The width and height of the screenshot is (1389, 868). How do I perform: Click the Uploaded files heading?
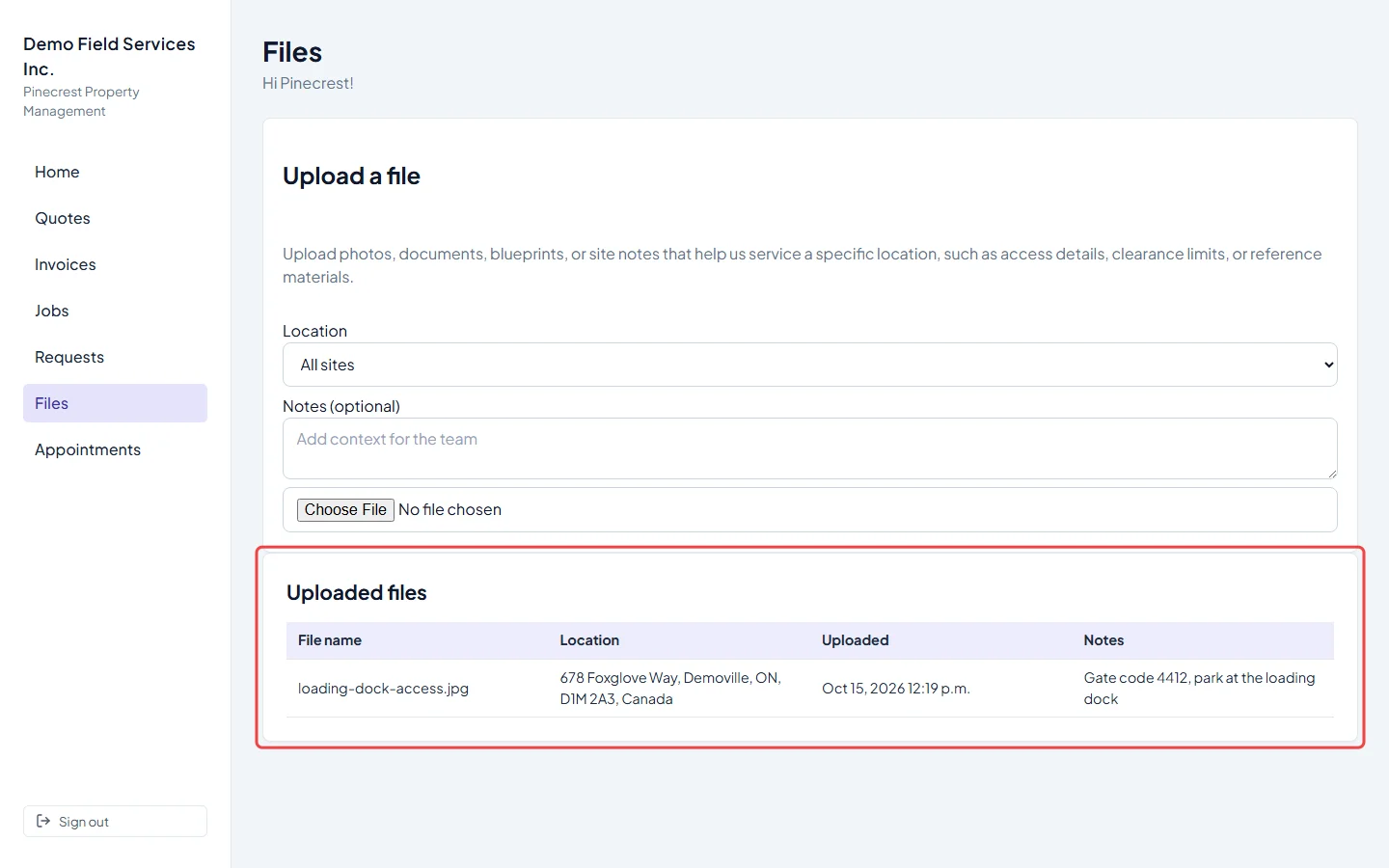click(356, 592)
